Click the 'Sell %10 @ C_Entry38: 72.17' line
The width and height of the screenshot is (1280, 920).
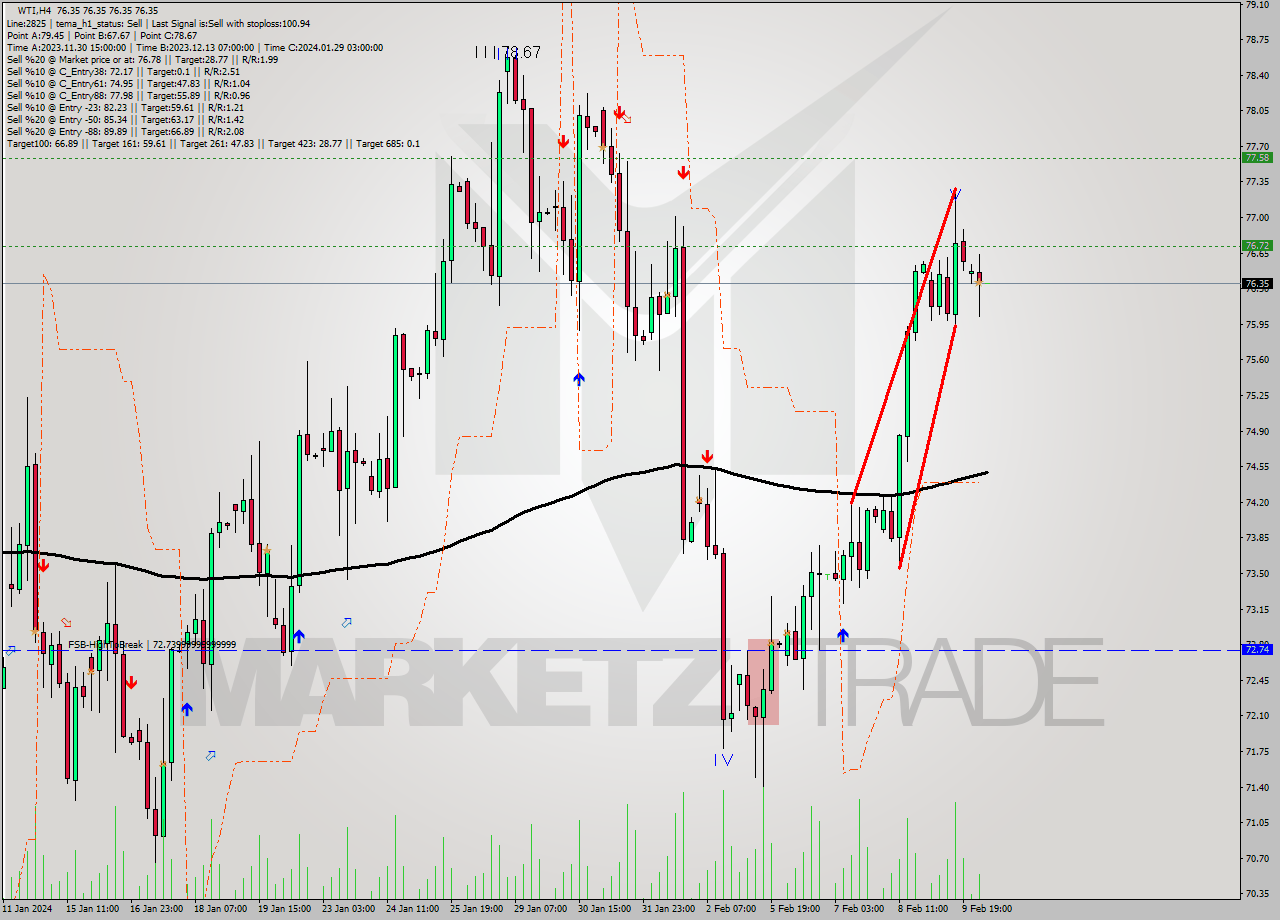click(x=123, y=71)
